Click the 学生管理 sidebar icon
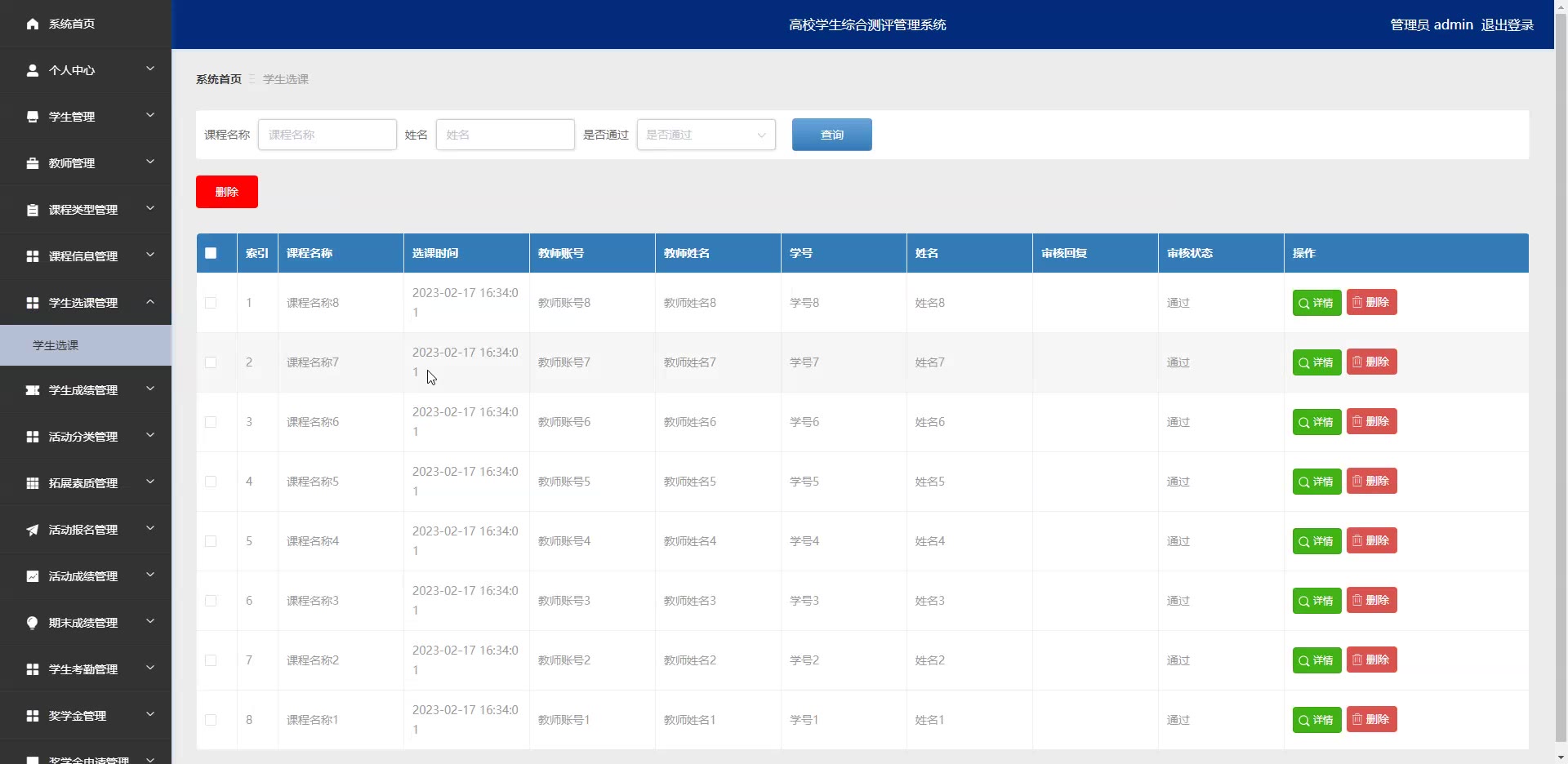The height and width of the screenshot is (764, 1568). [33, 117]
